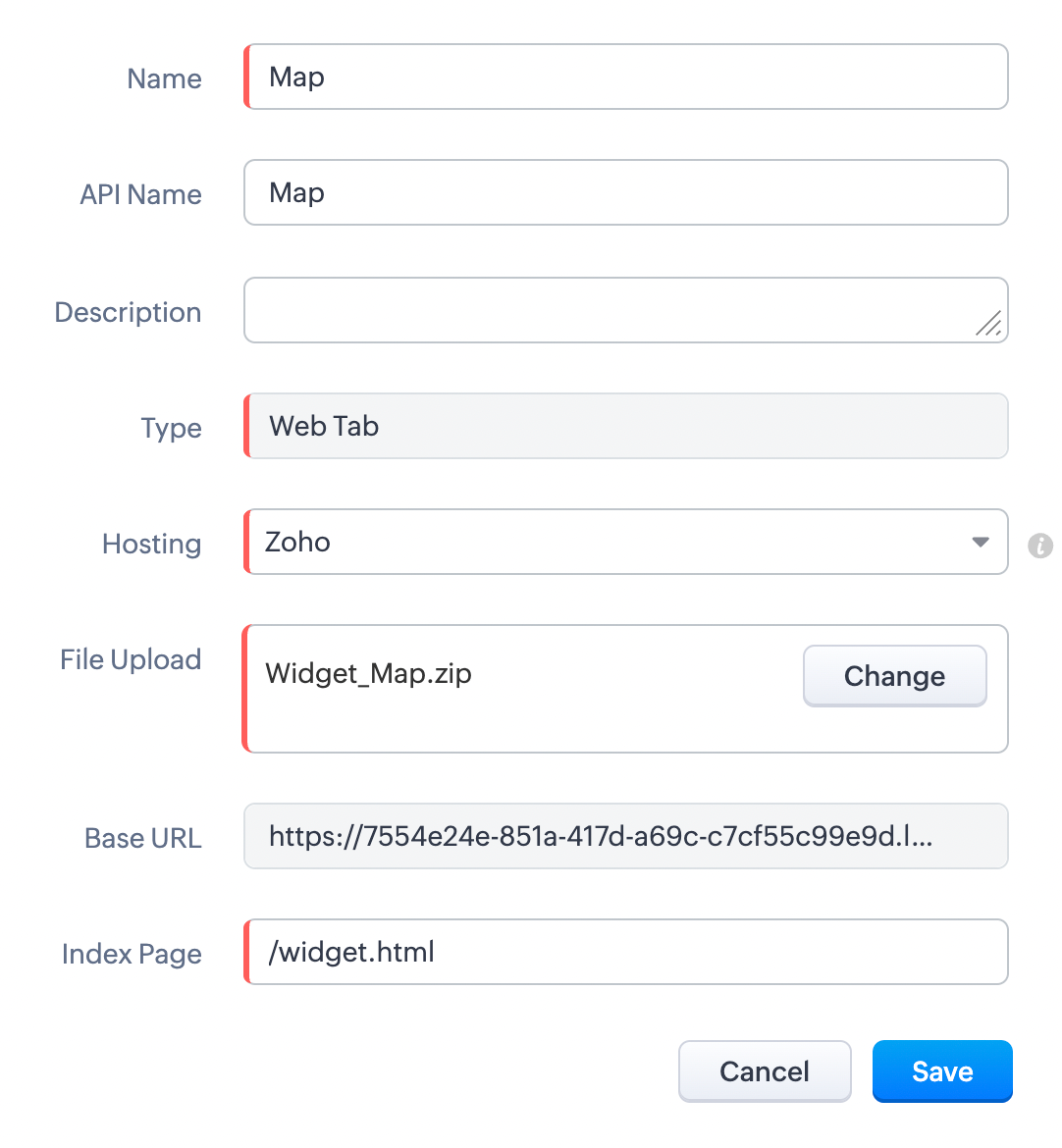This screenshot has width=1062, height=1148.
Task: Click the Description box resize handle
Action: (x=989, y=323)
